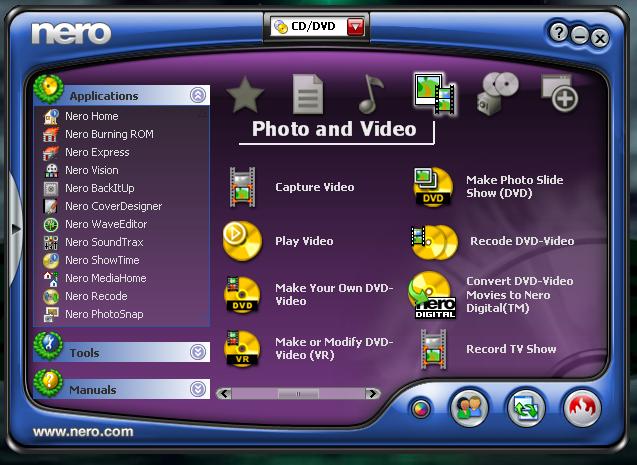Open help with the question mark button

pyautogui.click(x=559, y=32)
